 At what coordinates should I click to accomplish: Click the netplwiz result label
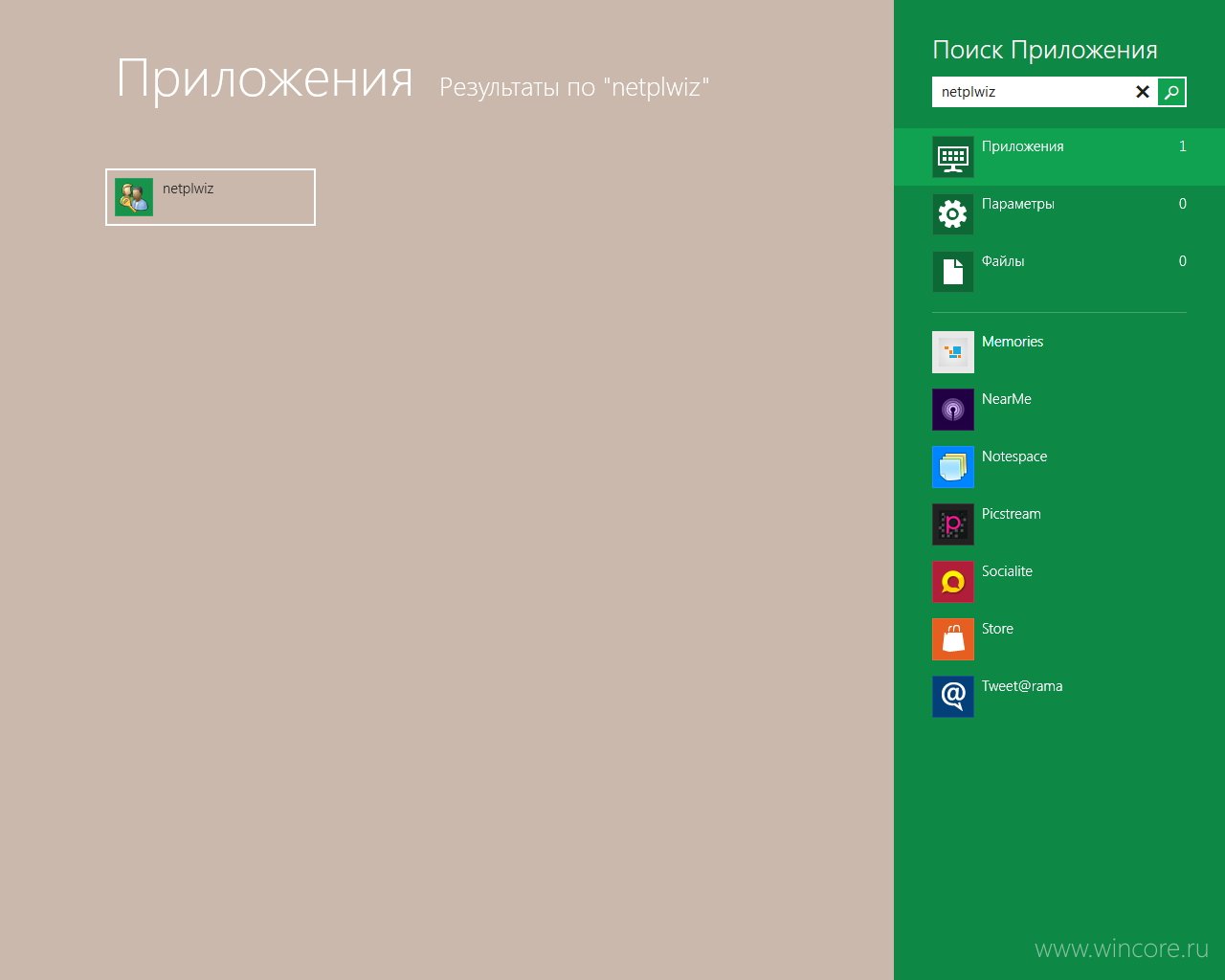pyautogui.click(x=188, y=189)
